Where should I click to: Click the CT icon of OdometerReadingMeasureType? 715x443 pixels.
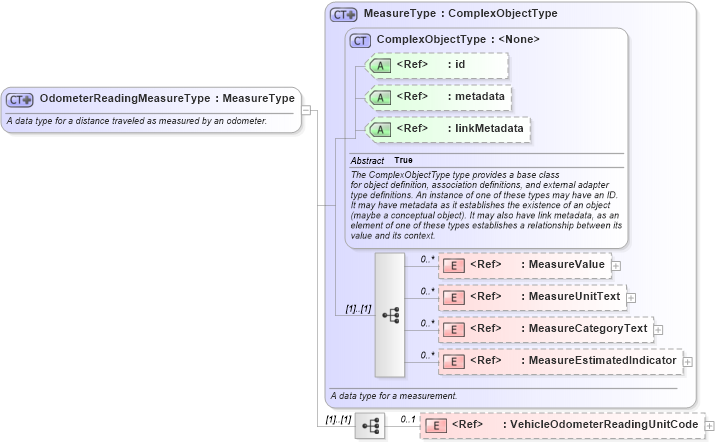(20, 100)
